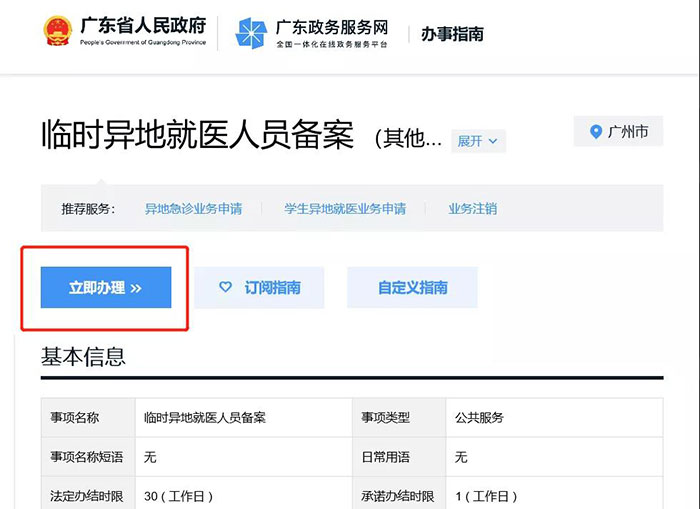Screen dimensions: 700x509
Task: Click the 基本信息 section heading
Action: click(x=83, y=356)
